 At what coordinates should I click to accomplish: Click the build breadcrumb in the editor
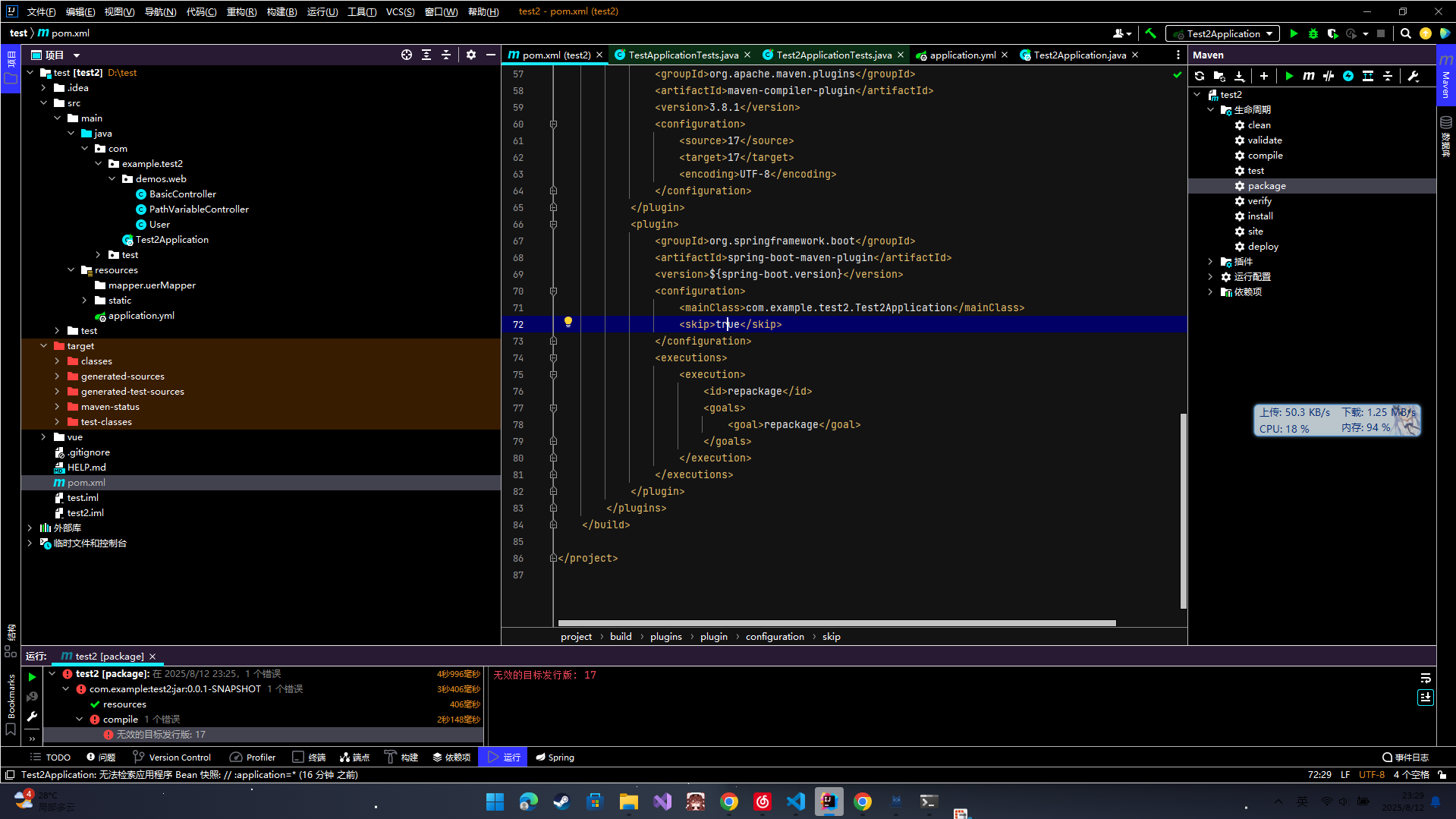(x=620, y=637)
